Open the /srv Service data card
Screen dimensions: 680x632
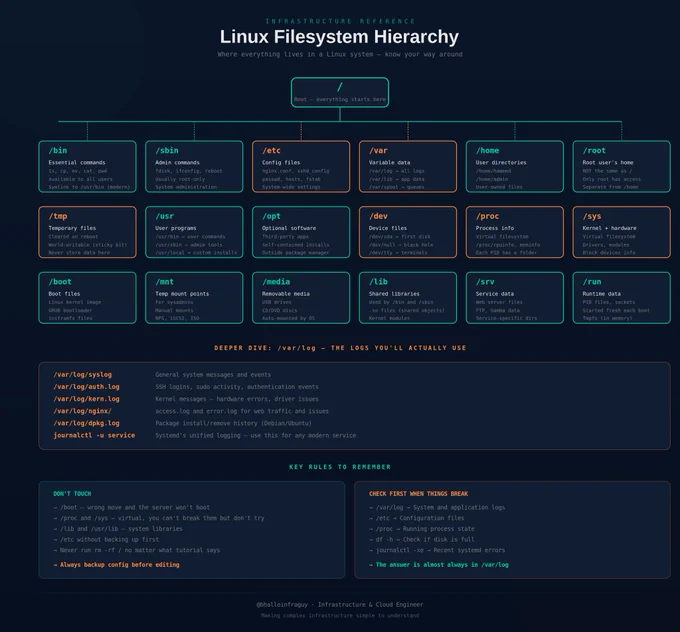coord(515,298)
